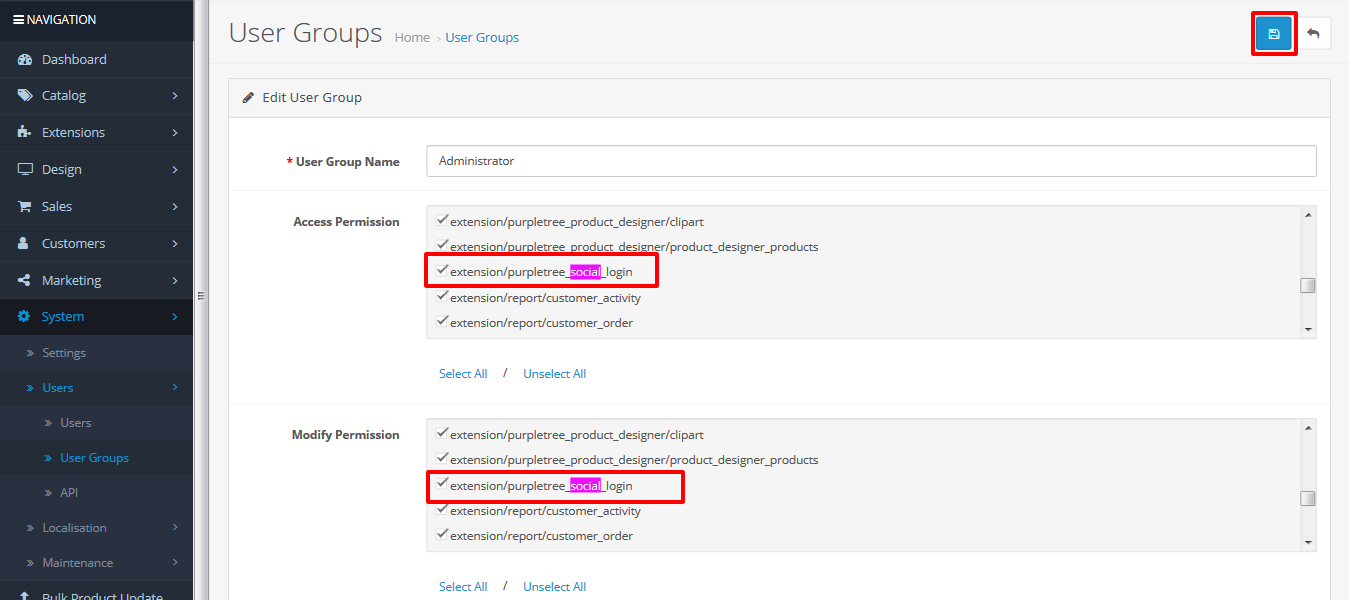Click the Customers person icon
Viewport: 1349px width, 600px height.
pos(25,243)
